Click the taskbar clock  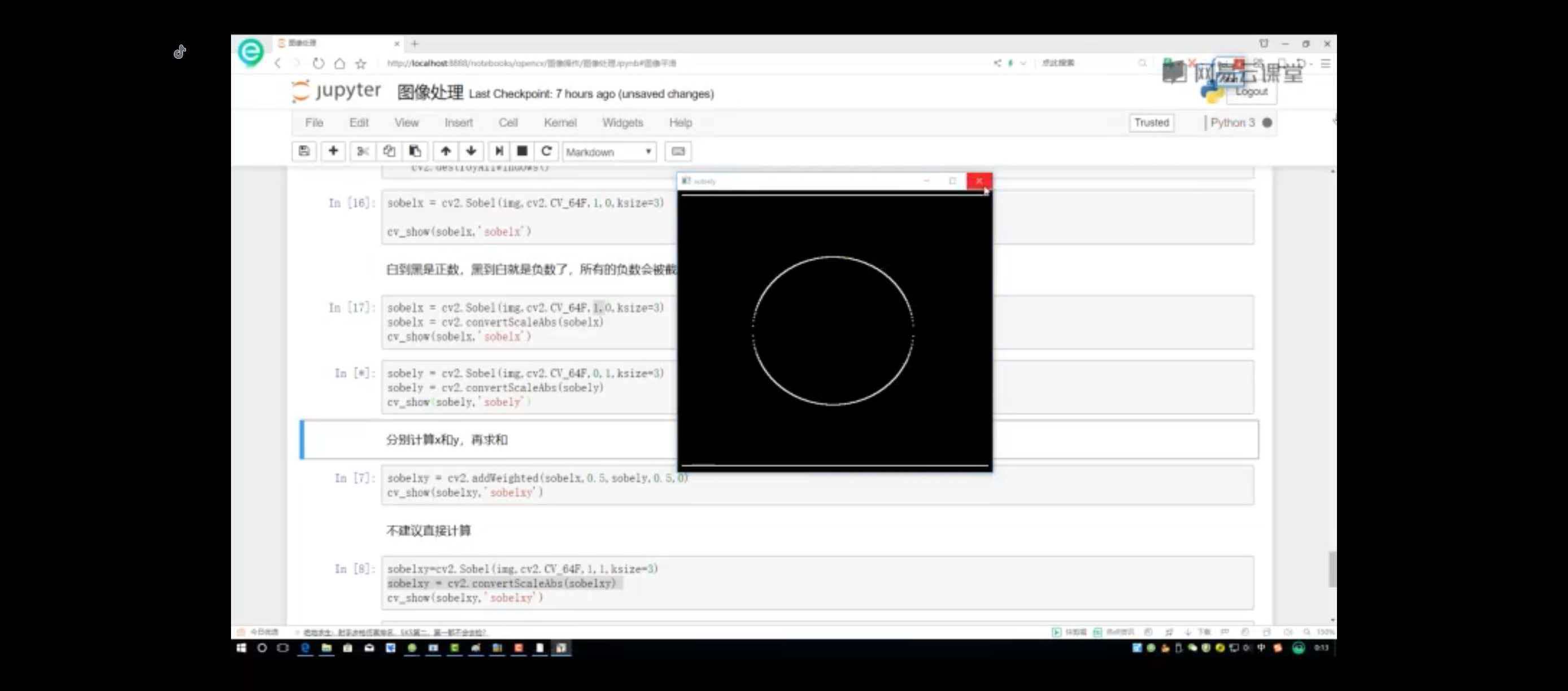click(1321, 648)
